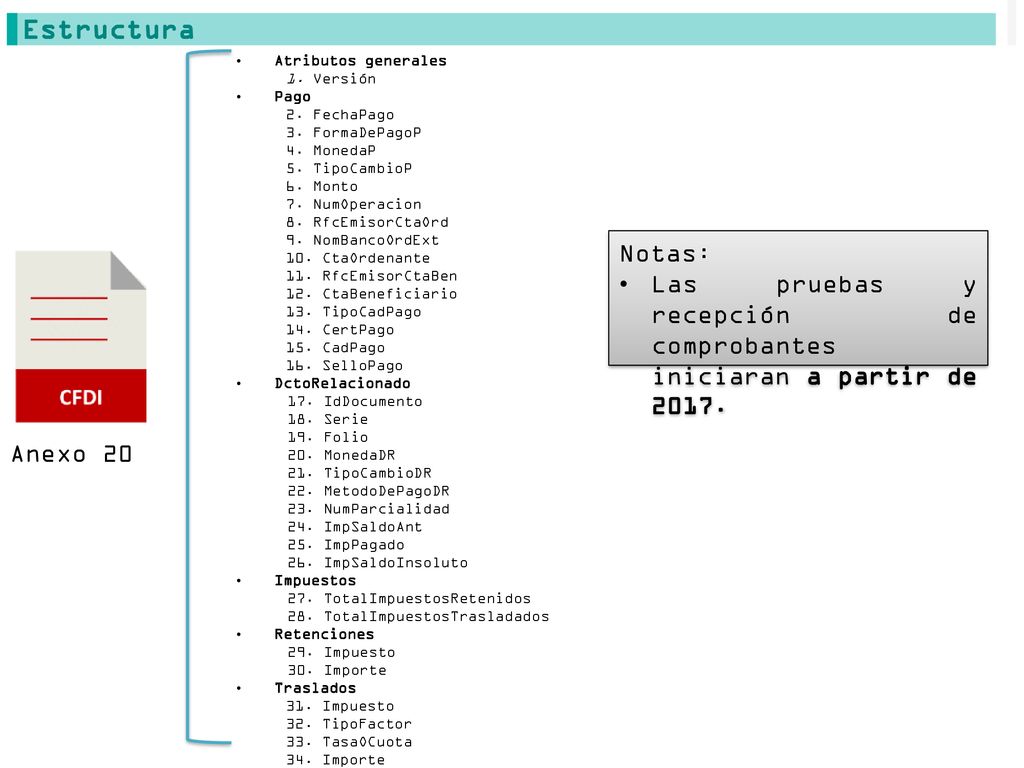The image size is (1024, 768).
Task: Click item 23. NumParcialidad
Action: pyautogui.click(x=369, y=509)
